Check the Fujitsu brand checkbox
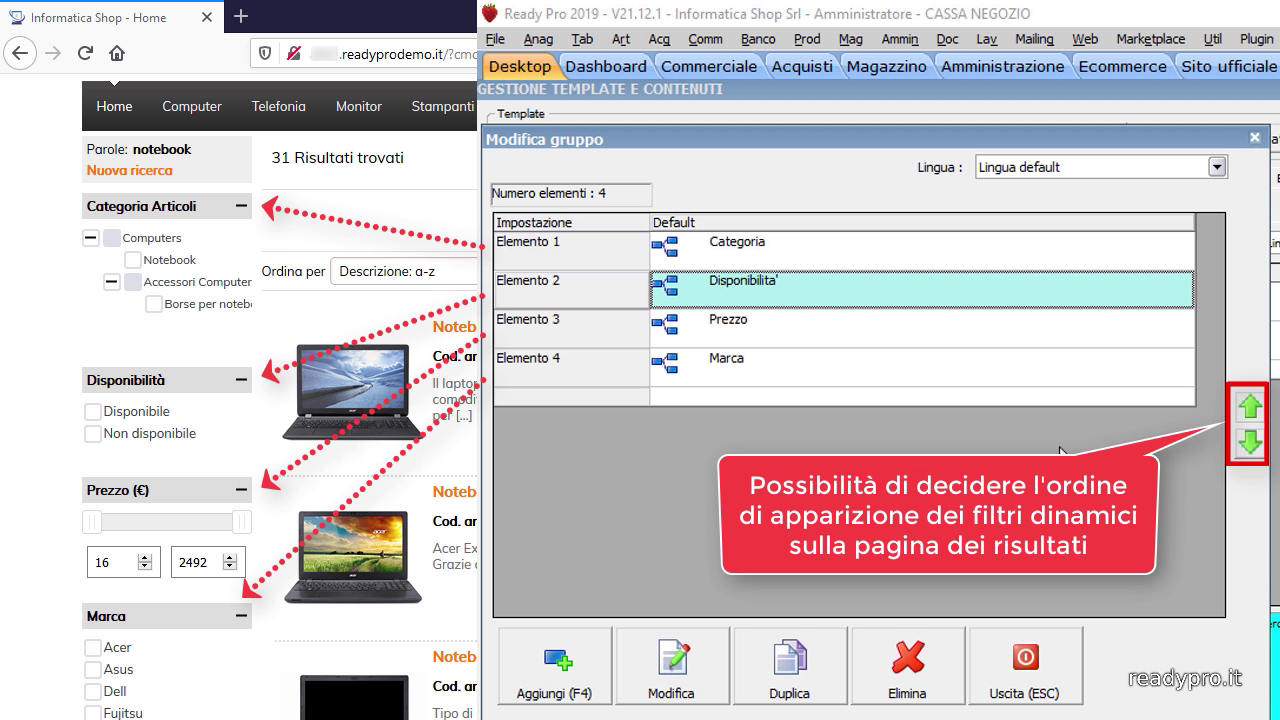 pos(93,714)
